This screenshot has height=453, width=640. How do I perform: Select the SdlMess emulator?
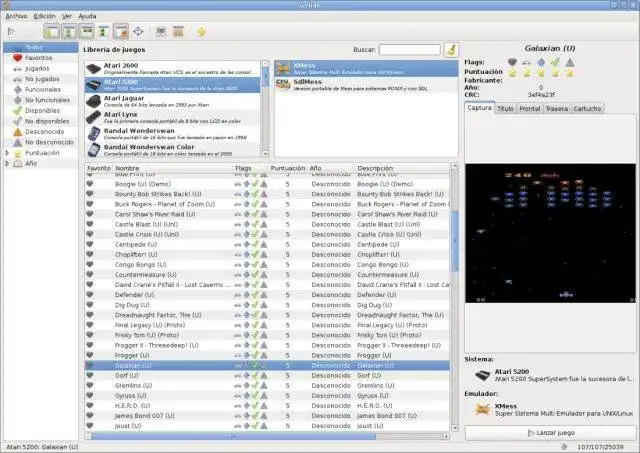coord(366,85)
